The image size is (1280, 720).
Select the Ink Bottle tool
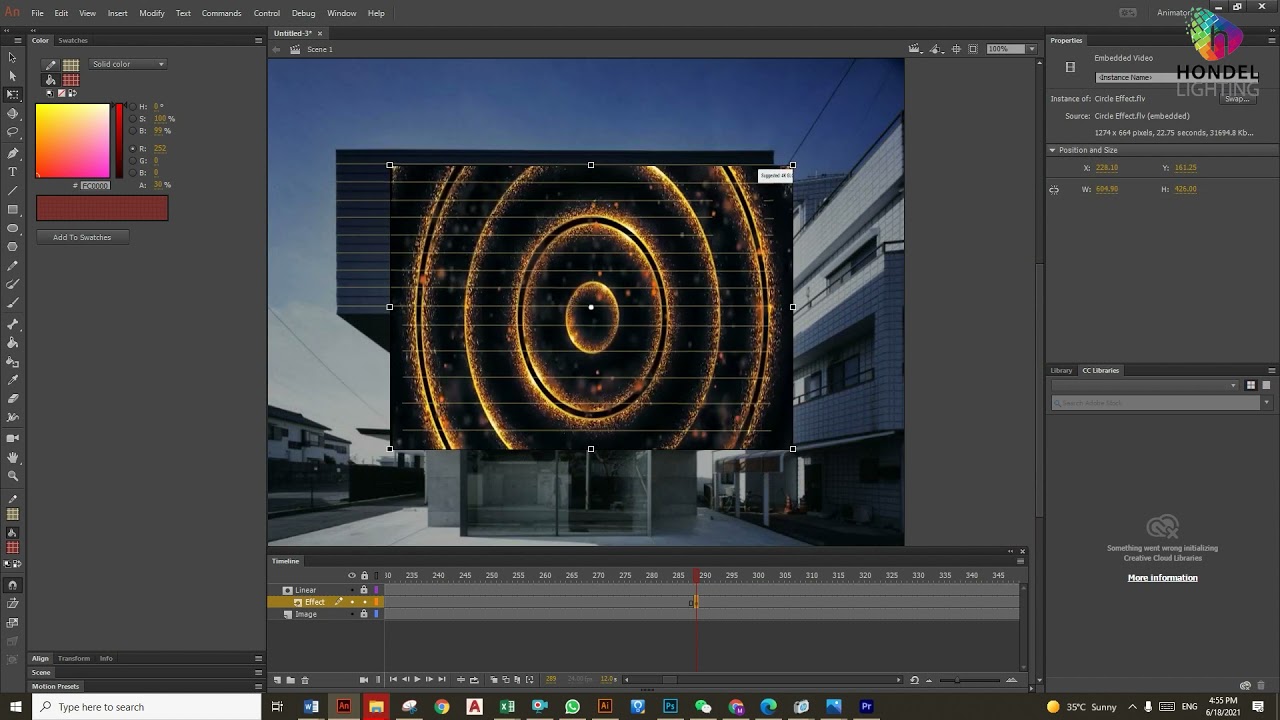point(13,362)
